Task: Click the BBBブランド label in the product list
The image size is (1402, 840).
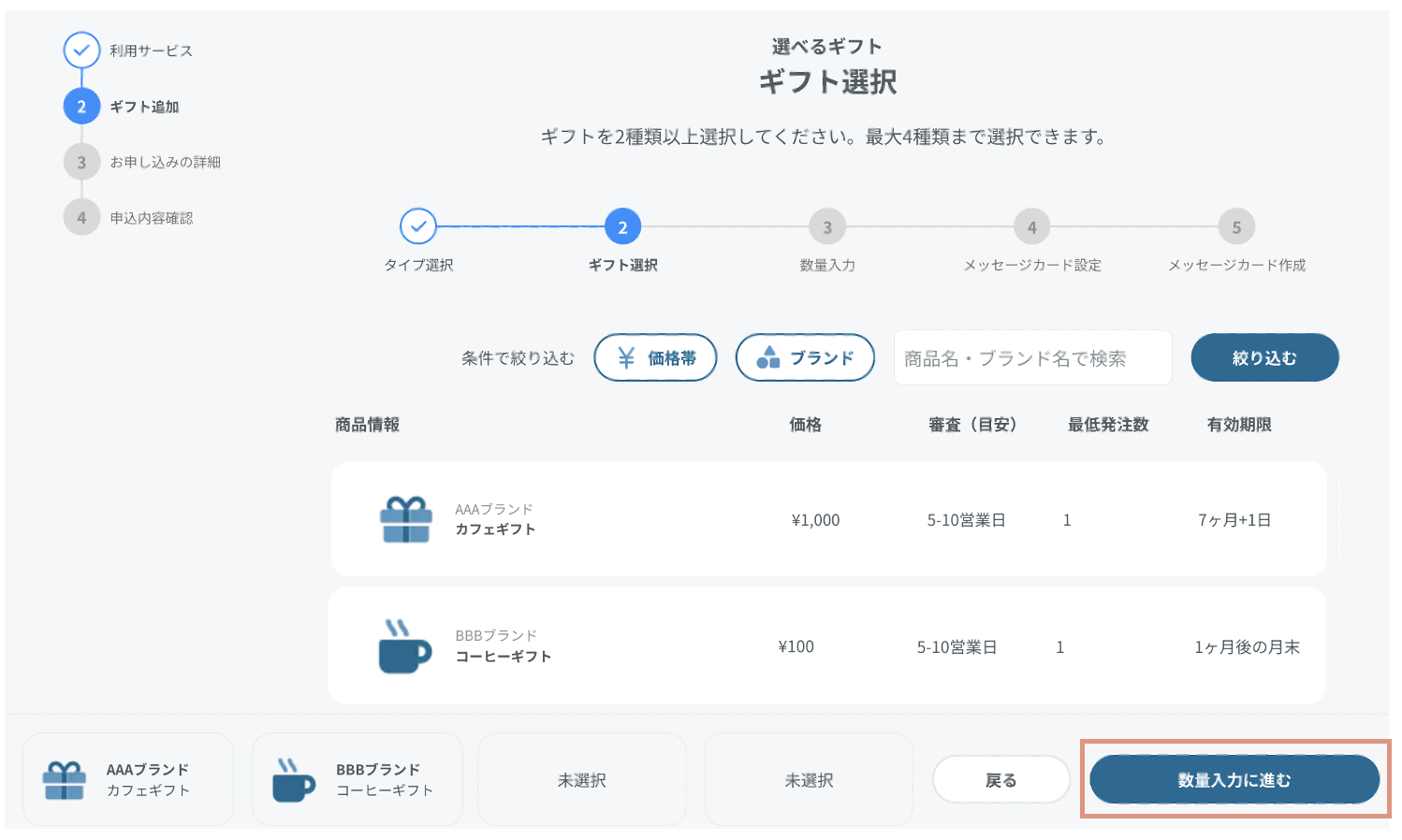Action: pyautogui.click(x=496, y=636)
